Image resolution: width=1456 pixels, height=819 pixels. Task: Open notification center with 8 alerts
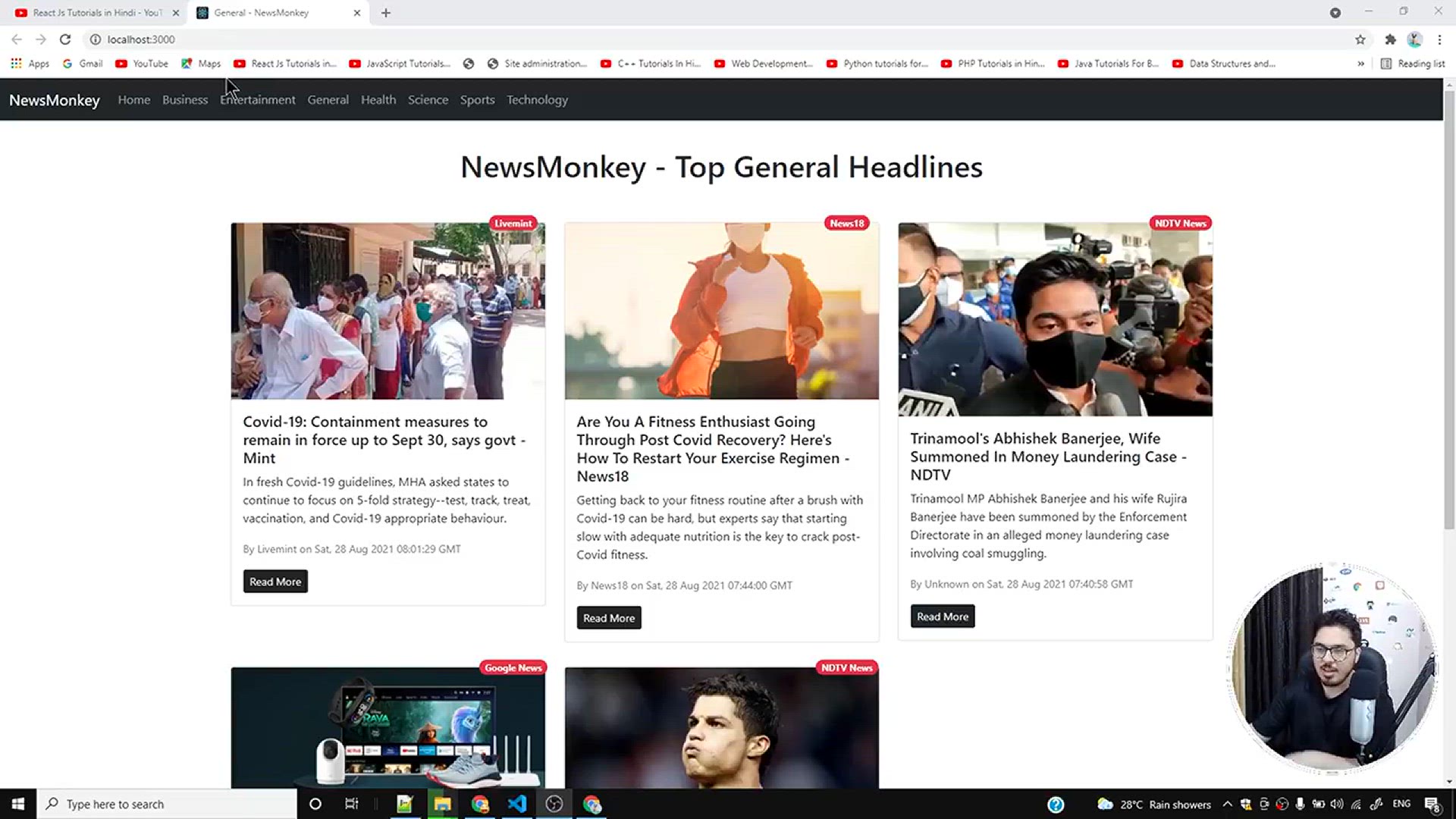tap(1432, 805)
